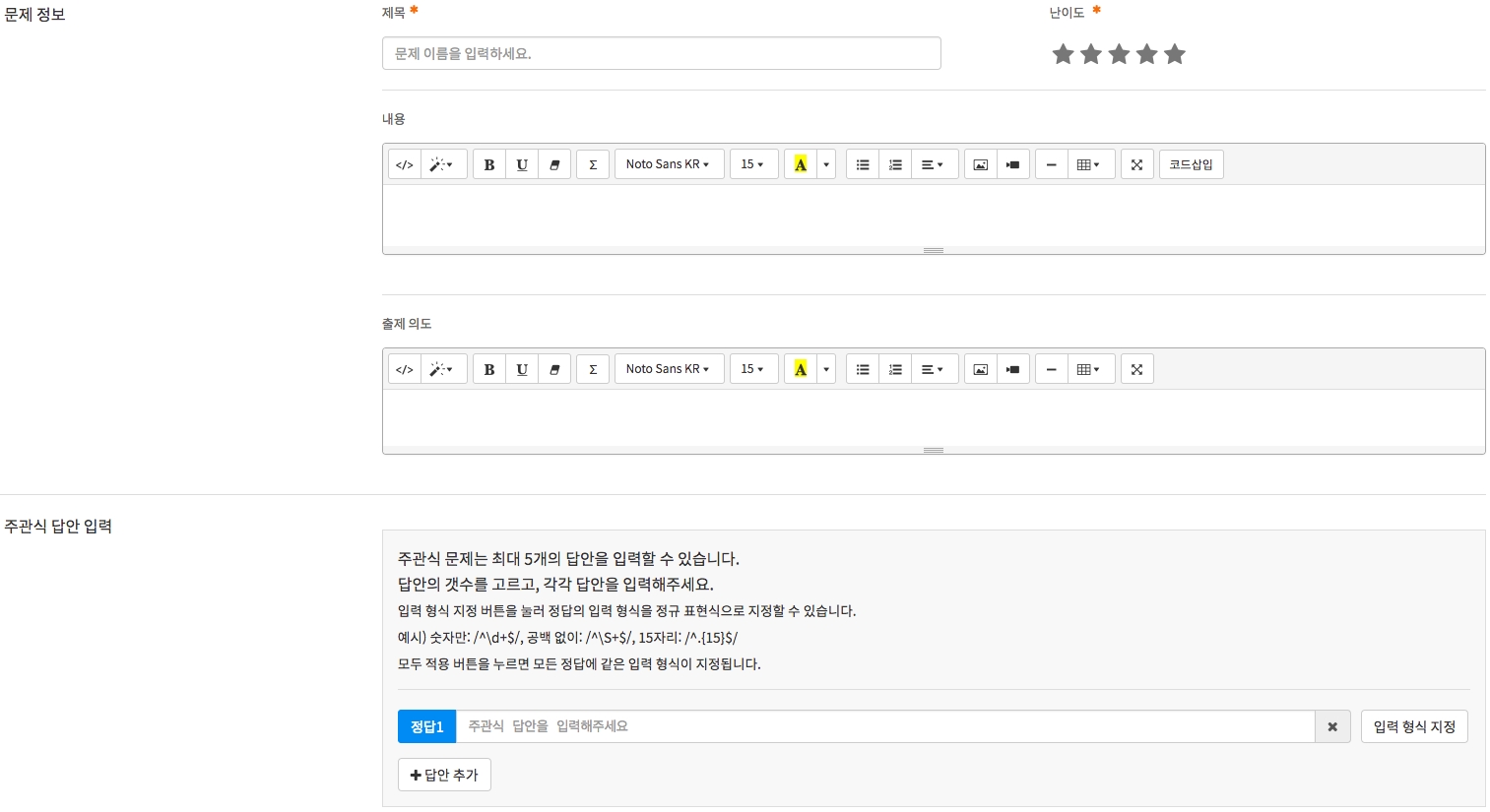Toggle underline in the 출제 의도 editor
The image size is (1490, 812).
coord(522,369)
